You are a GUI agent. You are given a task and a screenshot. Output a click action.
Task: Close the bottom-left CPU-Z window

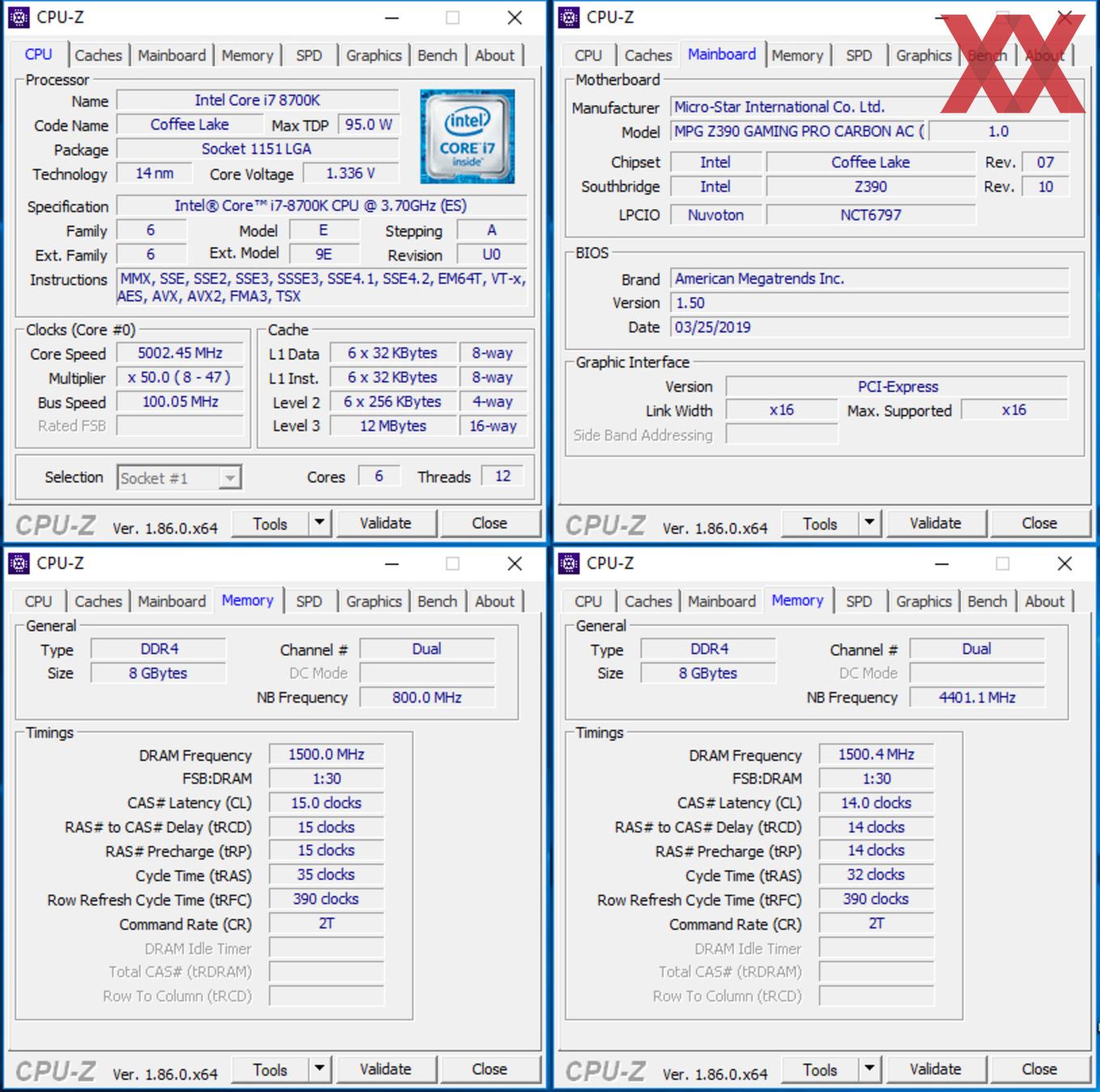pos(514,564)
